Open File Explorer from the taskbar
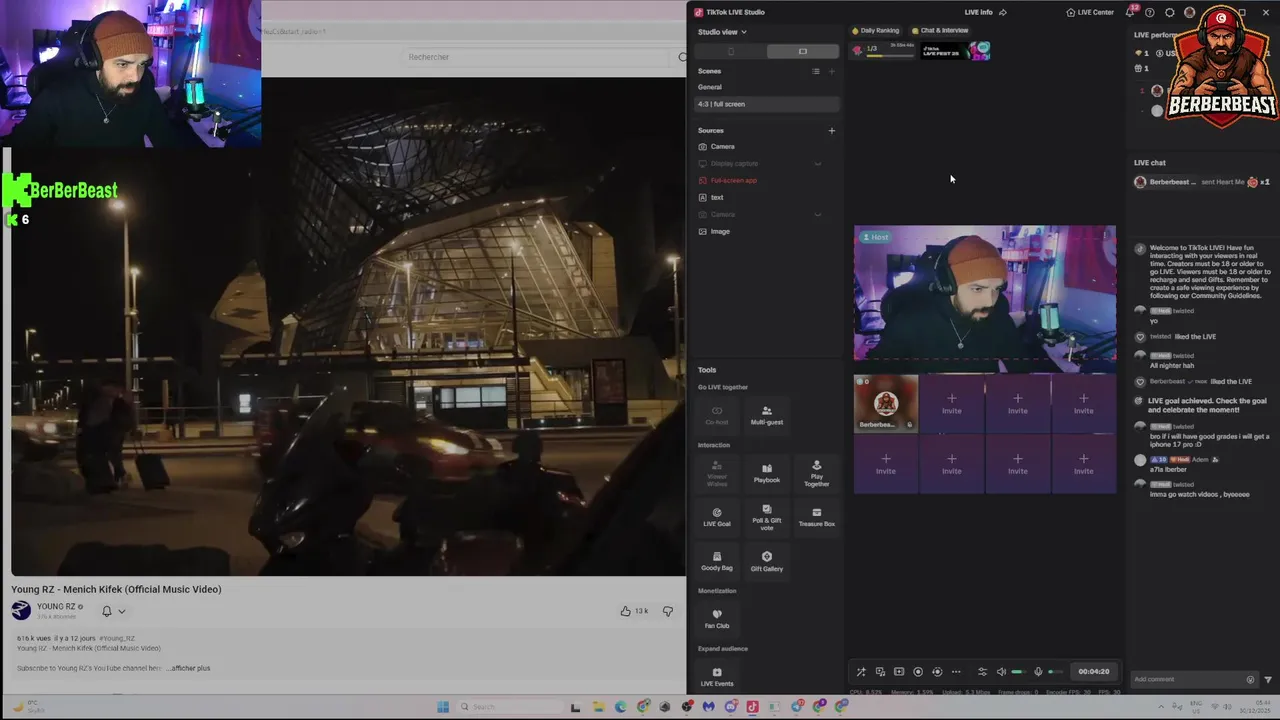 click(x=598, y=707)
